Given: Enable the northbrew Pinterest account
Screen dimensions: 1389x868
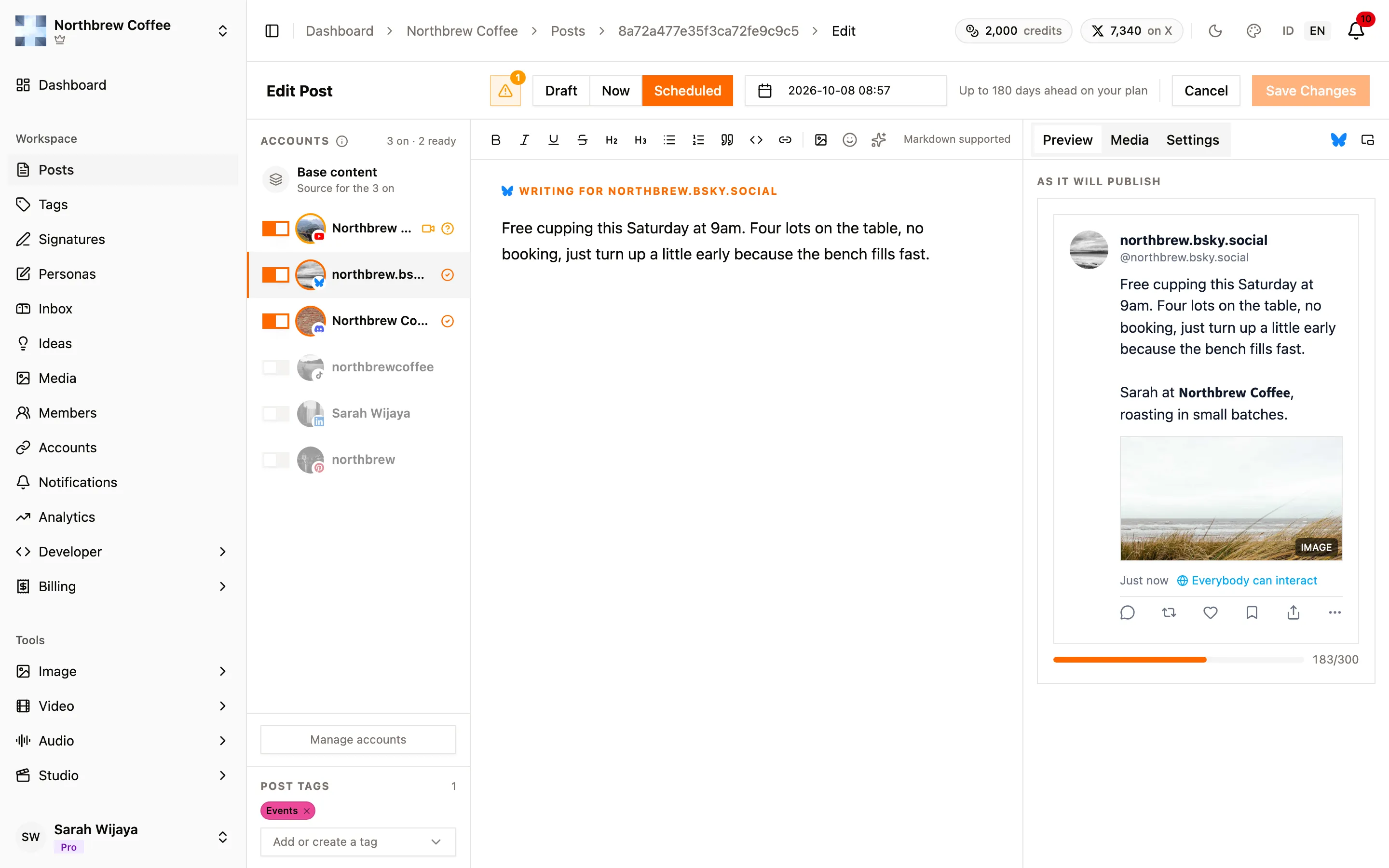Looking at the screenshot, I should [275, 459].
